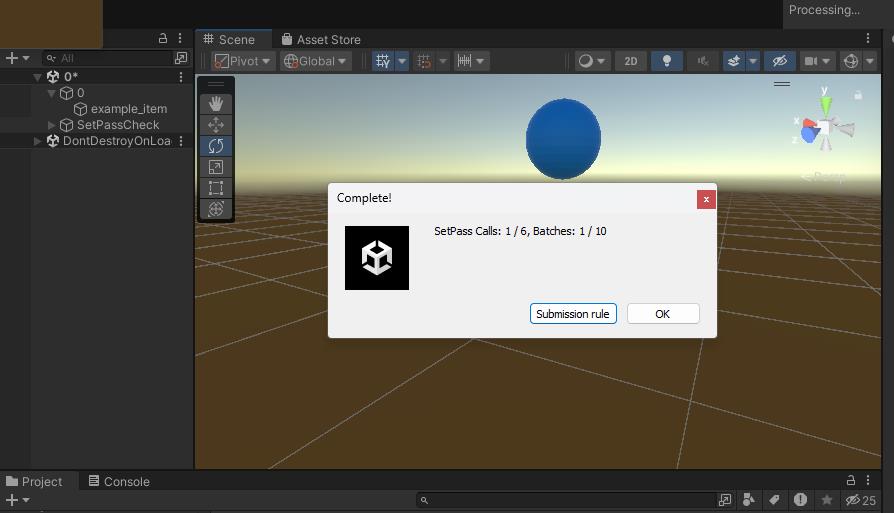Click the Submission rule button
The image size is (894, 513).
pyautogui.click(x=572, y=314)
